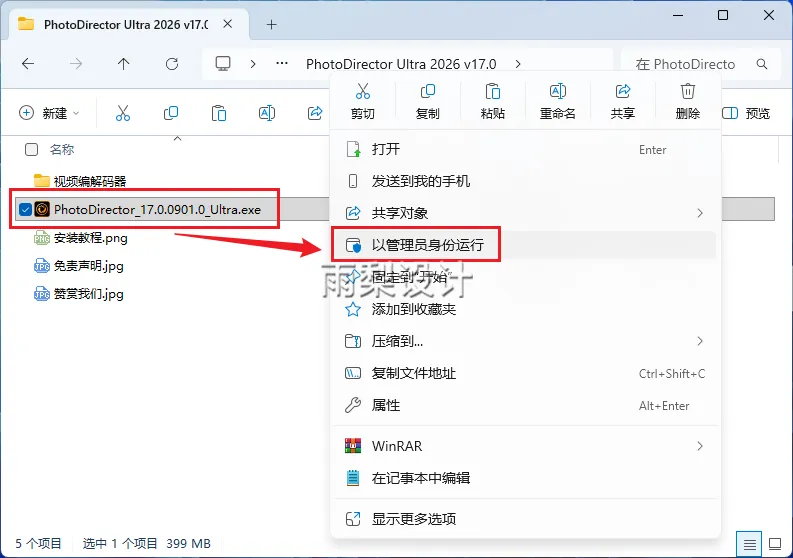Screen dimensions: 793x558
Task: Expand the 新建 dropdown
Action: click(x=76, y=113)
